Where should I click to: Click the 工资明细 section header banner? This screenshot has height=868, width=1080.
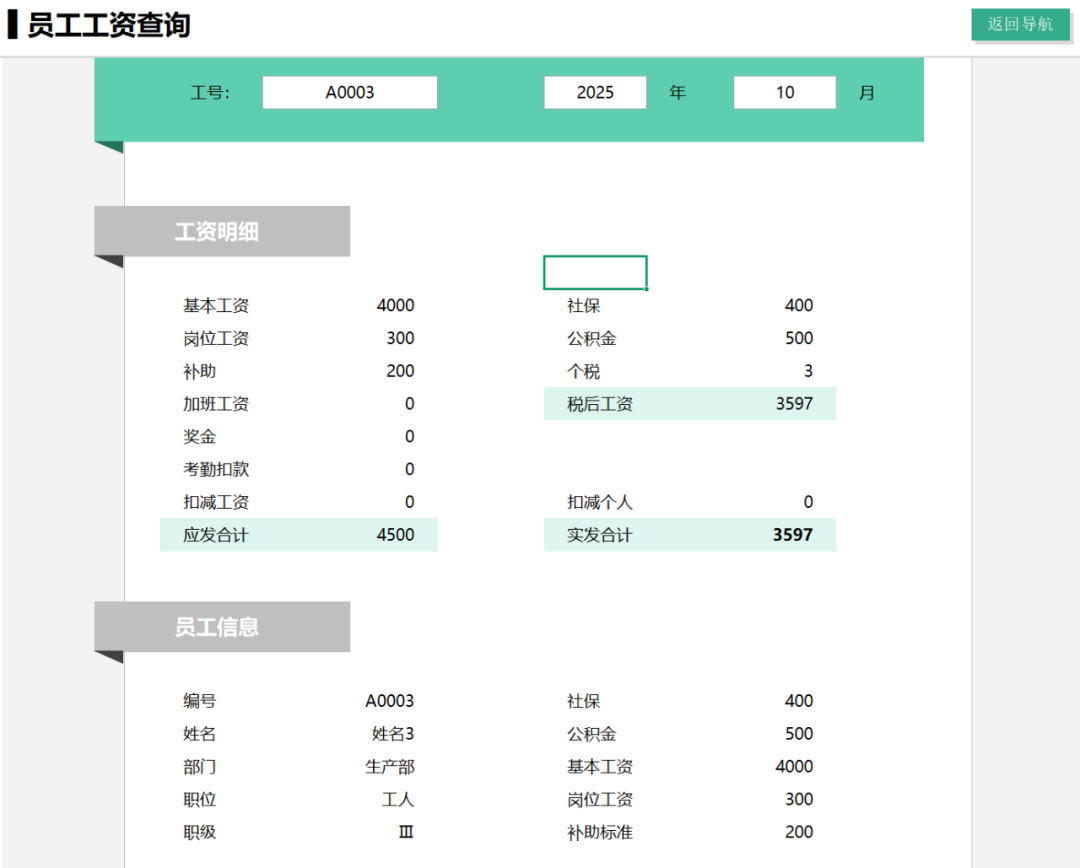pyautogui.click(x=222, y=232)
